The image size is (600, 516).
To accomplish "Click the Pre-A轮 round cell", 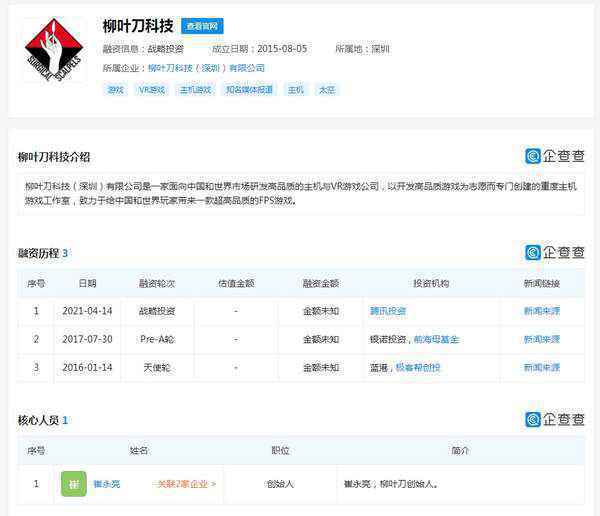I will 157,340.
